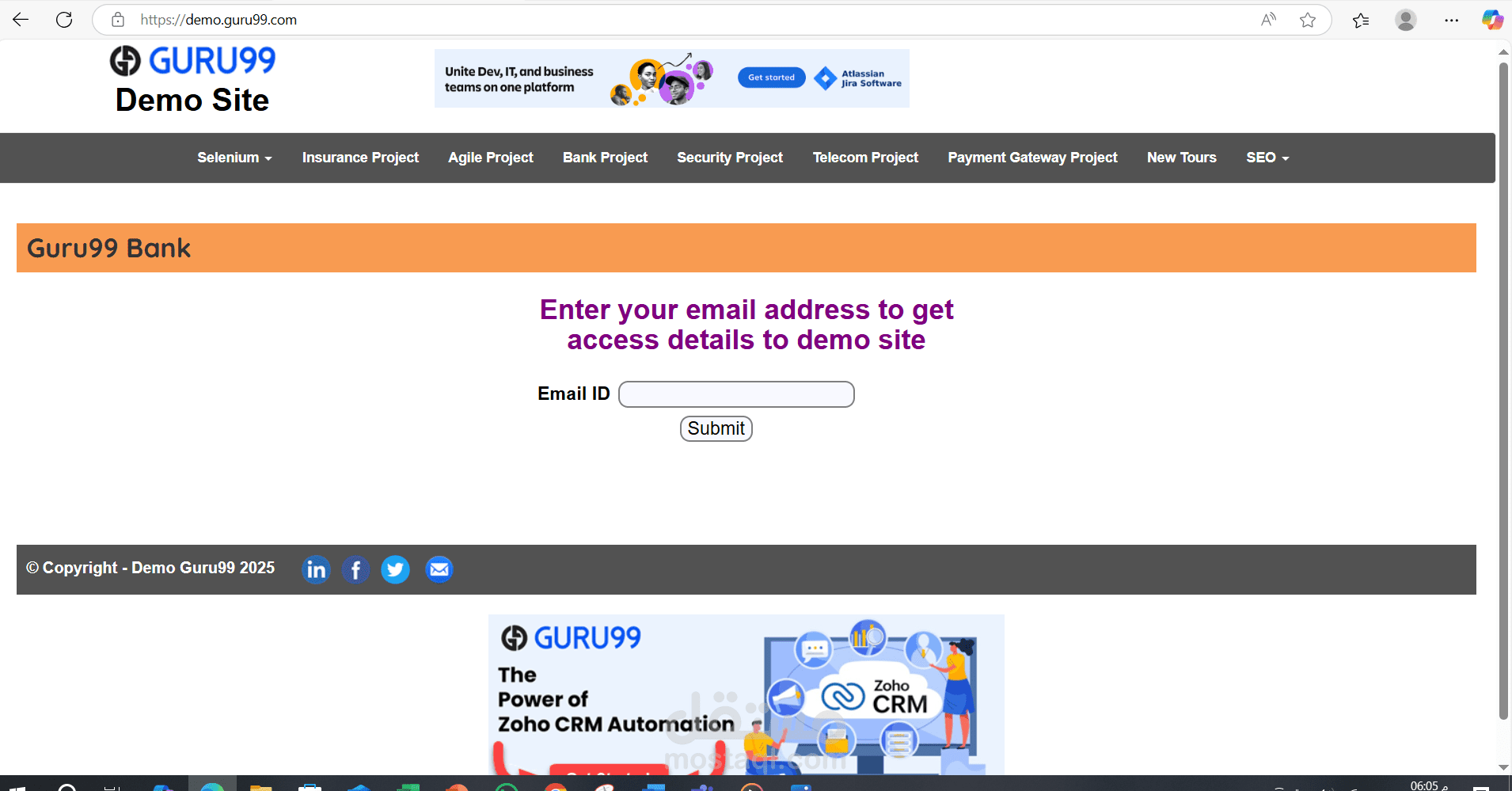
Task: Open the Telecom Project menu item
Action: coord(865,158)
